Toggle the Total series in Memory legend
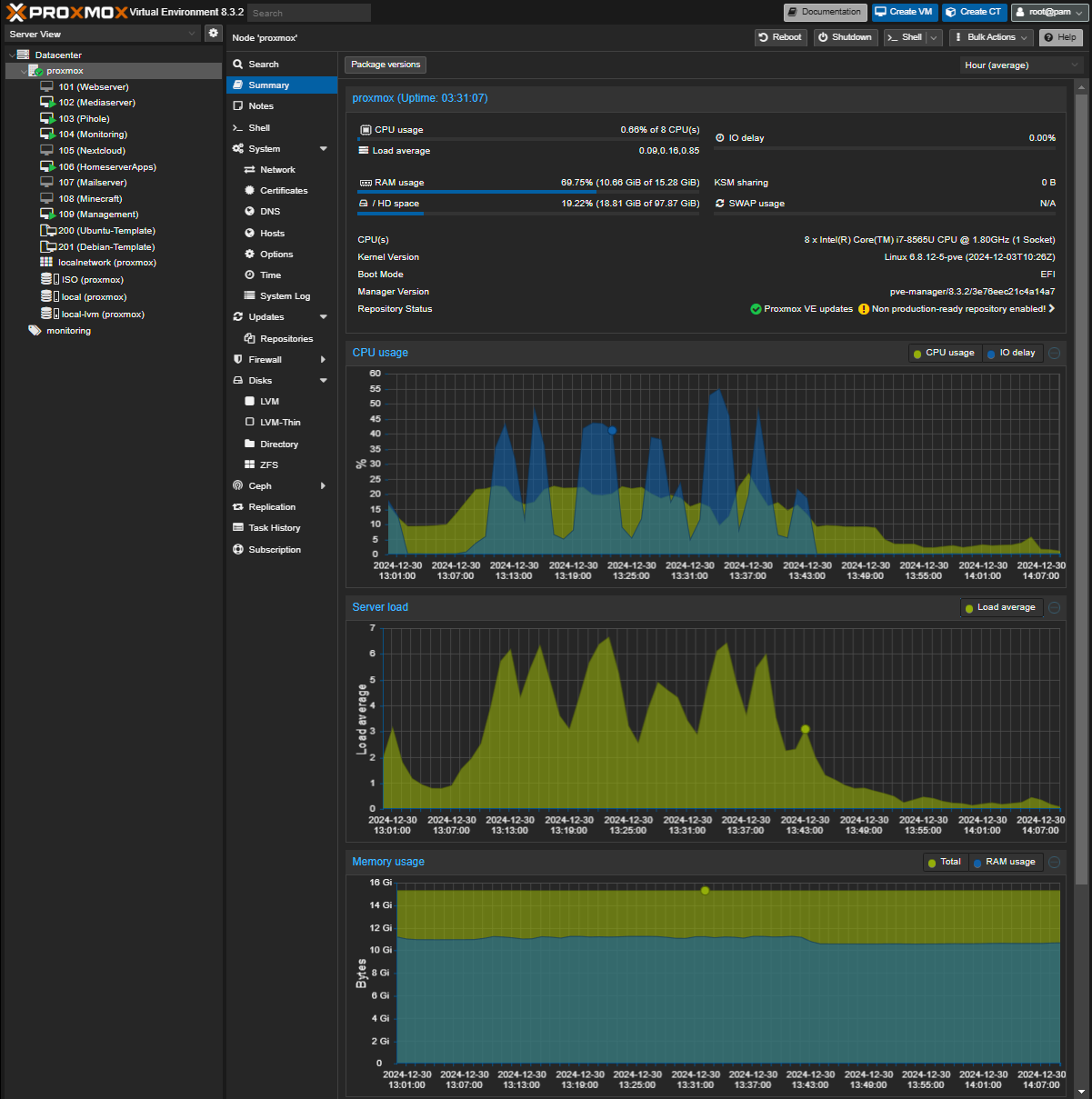The width and height of the screenshot is (1092, 1099). click(945, 862)
